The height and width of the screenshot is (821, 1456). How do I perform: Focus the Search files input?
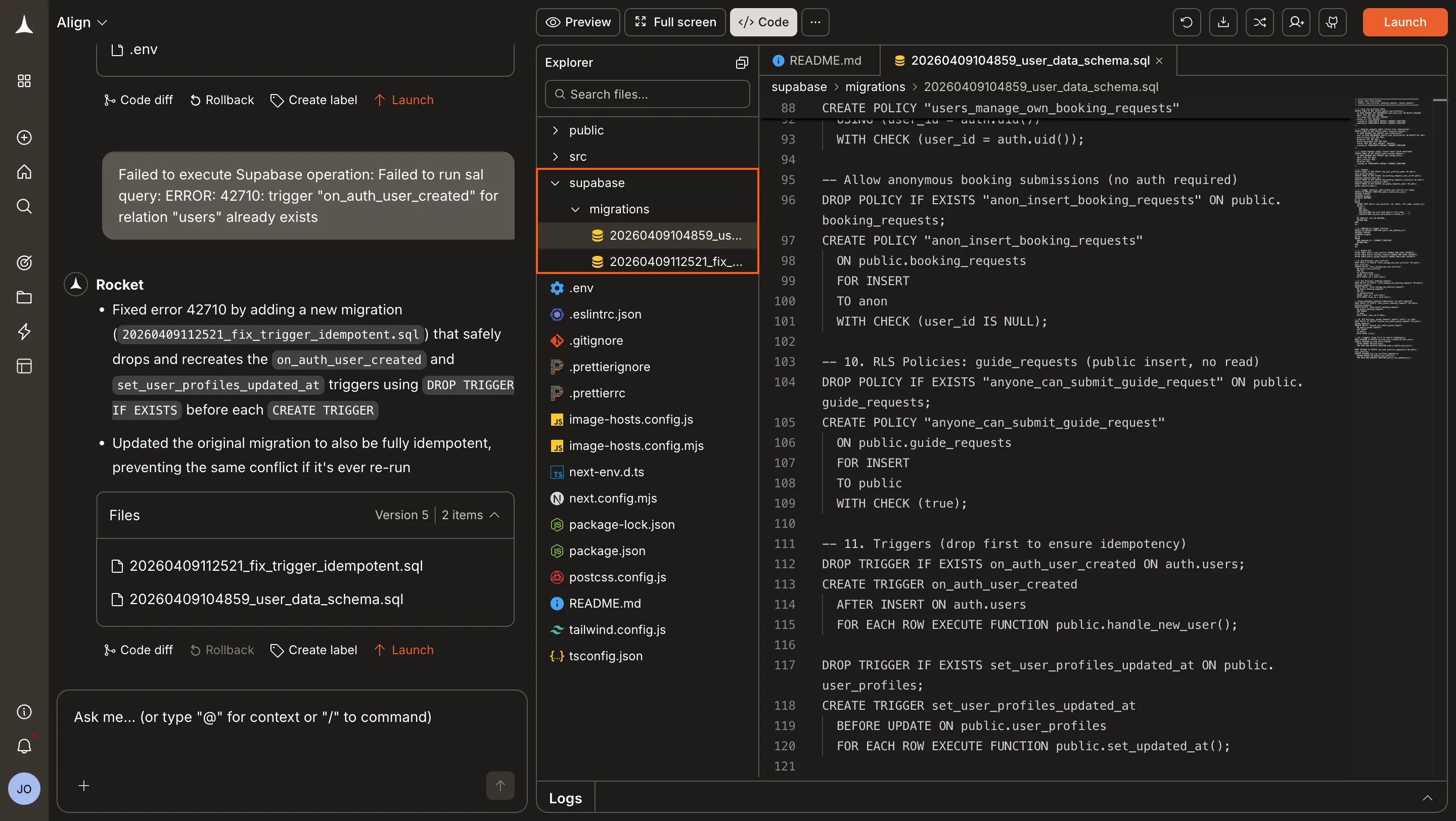647,95
